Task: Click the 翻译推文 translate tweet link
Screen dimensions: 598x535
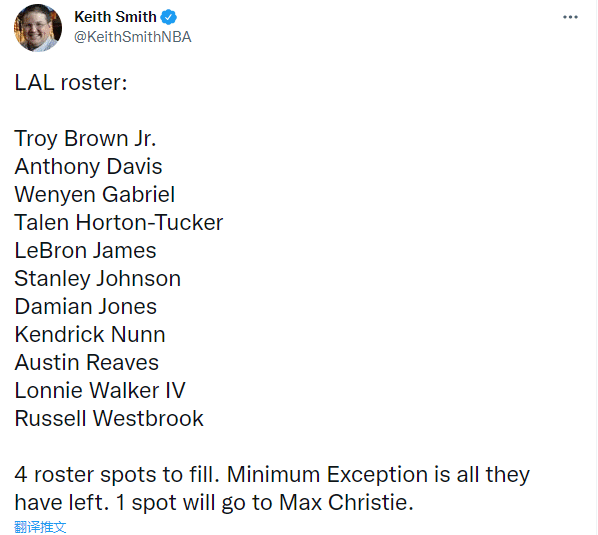Action: [40, 527]
